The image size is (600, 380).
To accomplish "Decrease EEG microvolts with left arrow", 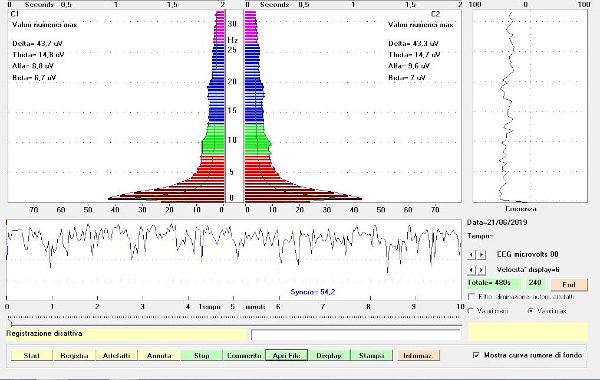I will pos(471,255).
